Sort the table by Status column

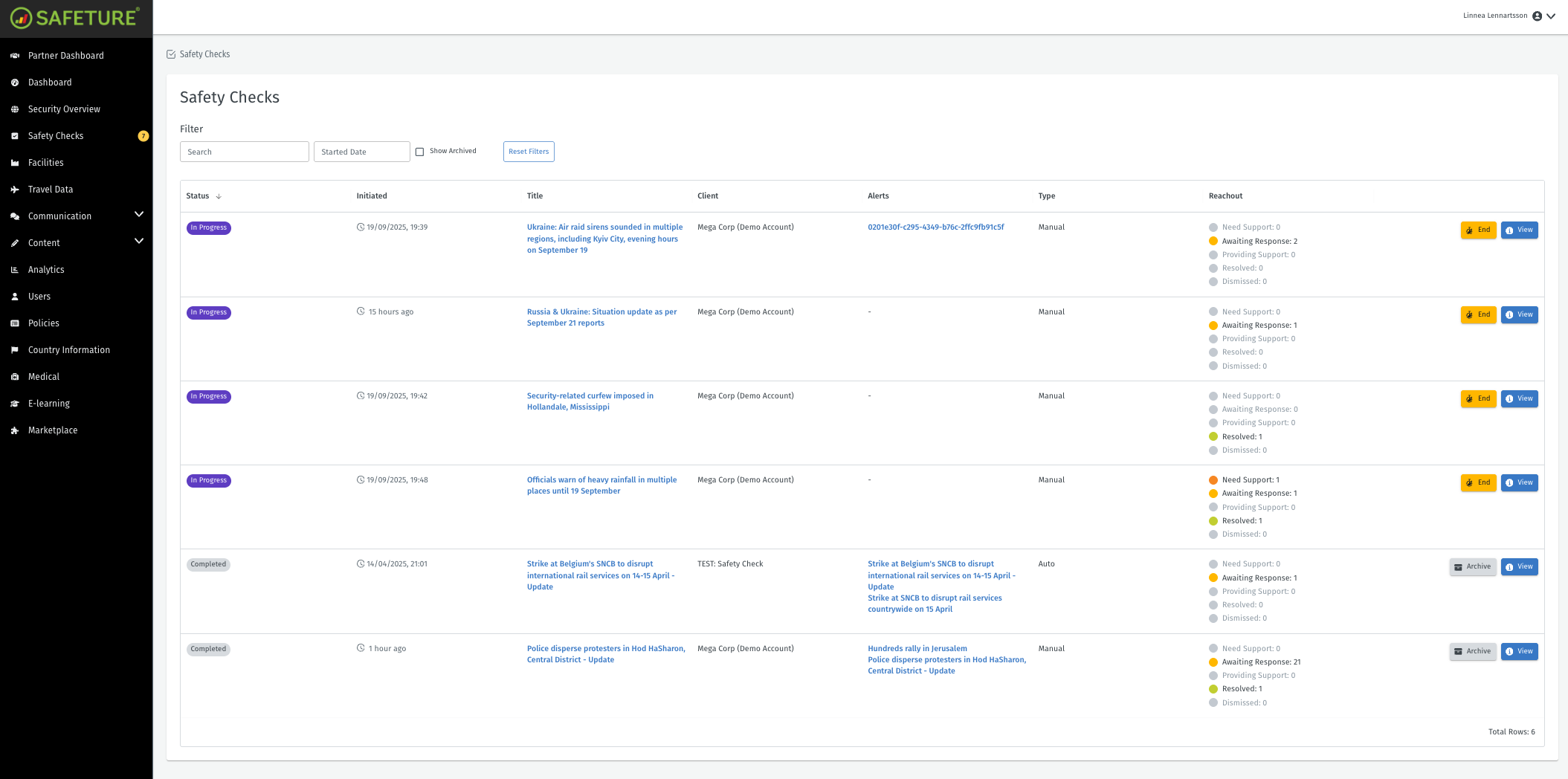pyautogui.click(x=198, y=196)
